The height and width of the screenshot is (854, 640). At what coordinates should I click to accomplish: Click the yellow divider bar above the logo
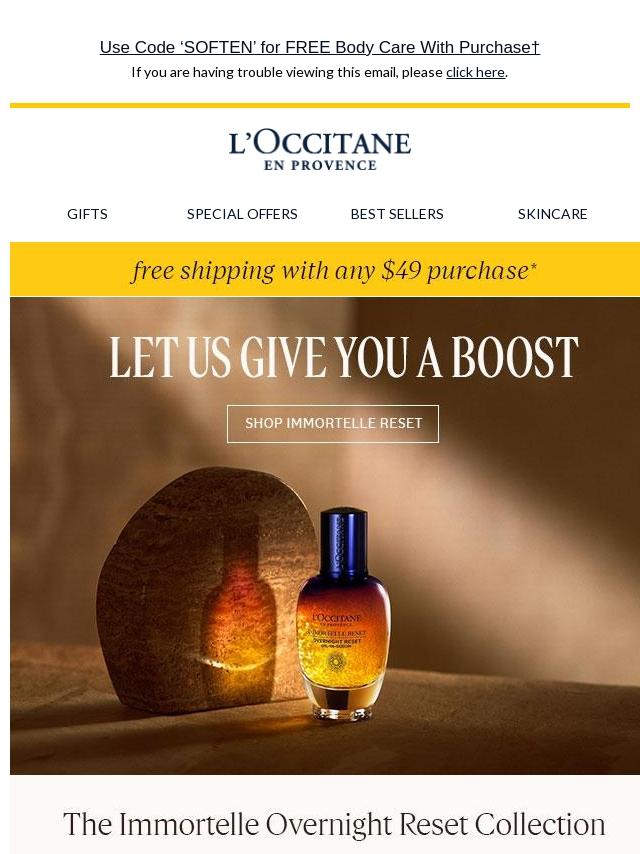[320, 105]
